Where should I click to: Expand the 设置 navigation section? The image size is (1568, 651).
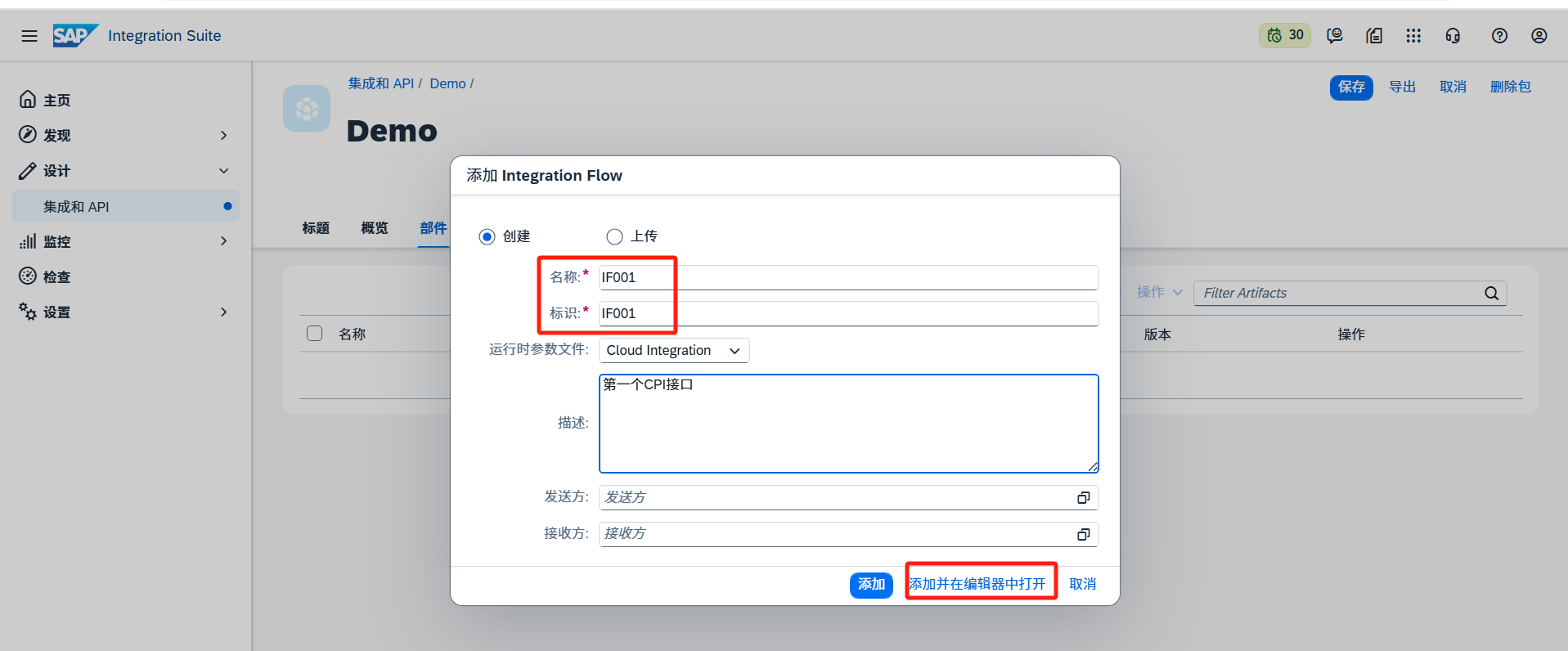[223, 312]
